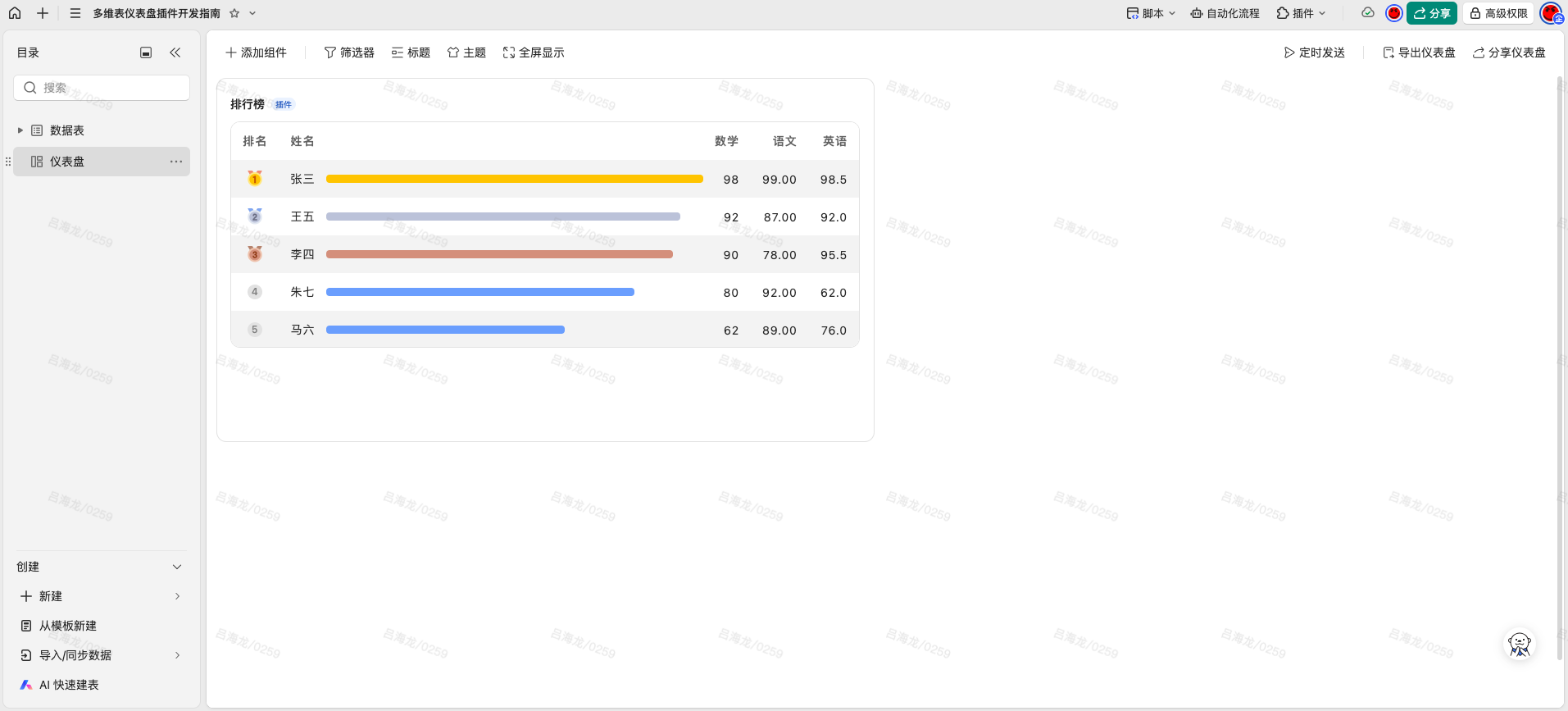Open the 脚本 dropdown menu
1568x711 pixels.
1151,13
